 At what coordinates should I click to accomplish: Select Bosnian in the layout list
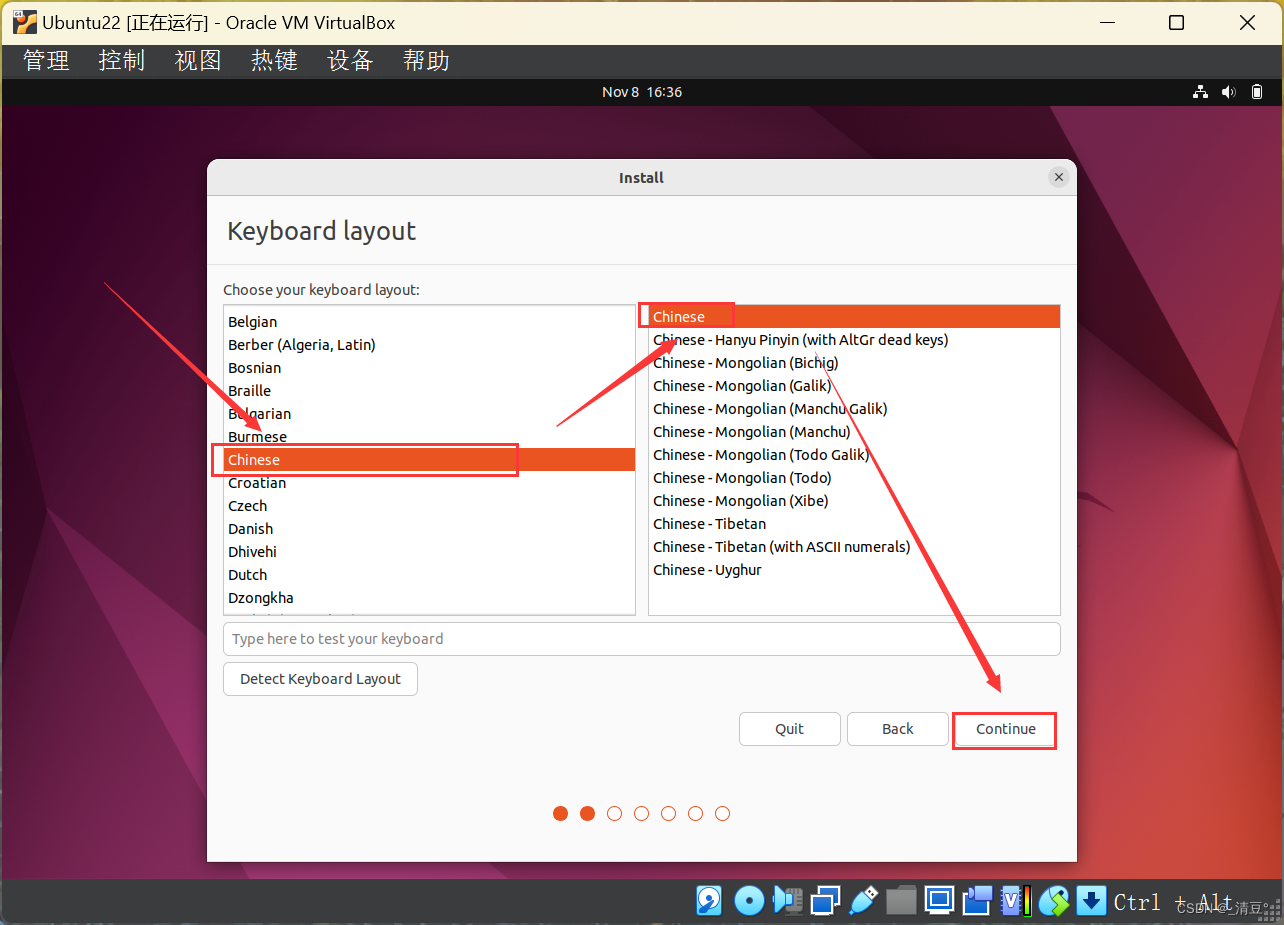click(x=429, y=368)
